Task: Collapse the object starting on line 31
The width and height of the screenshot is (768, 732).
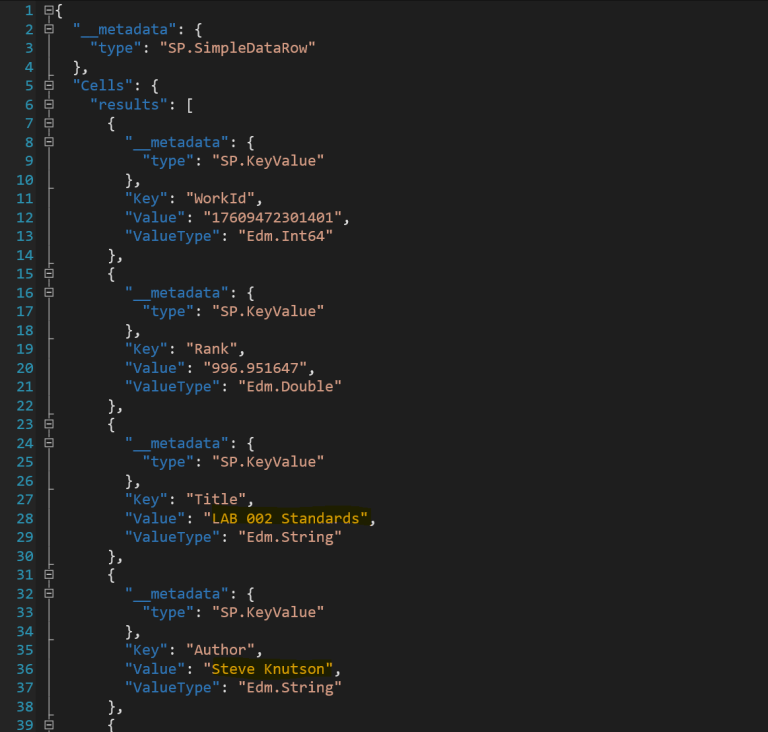Action: (49, 575)
